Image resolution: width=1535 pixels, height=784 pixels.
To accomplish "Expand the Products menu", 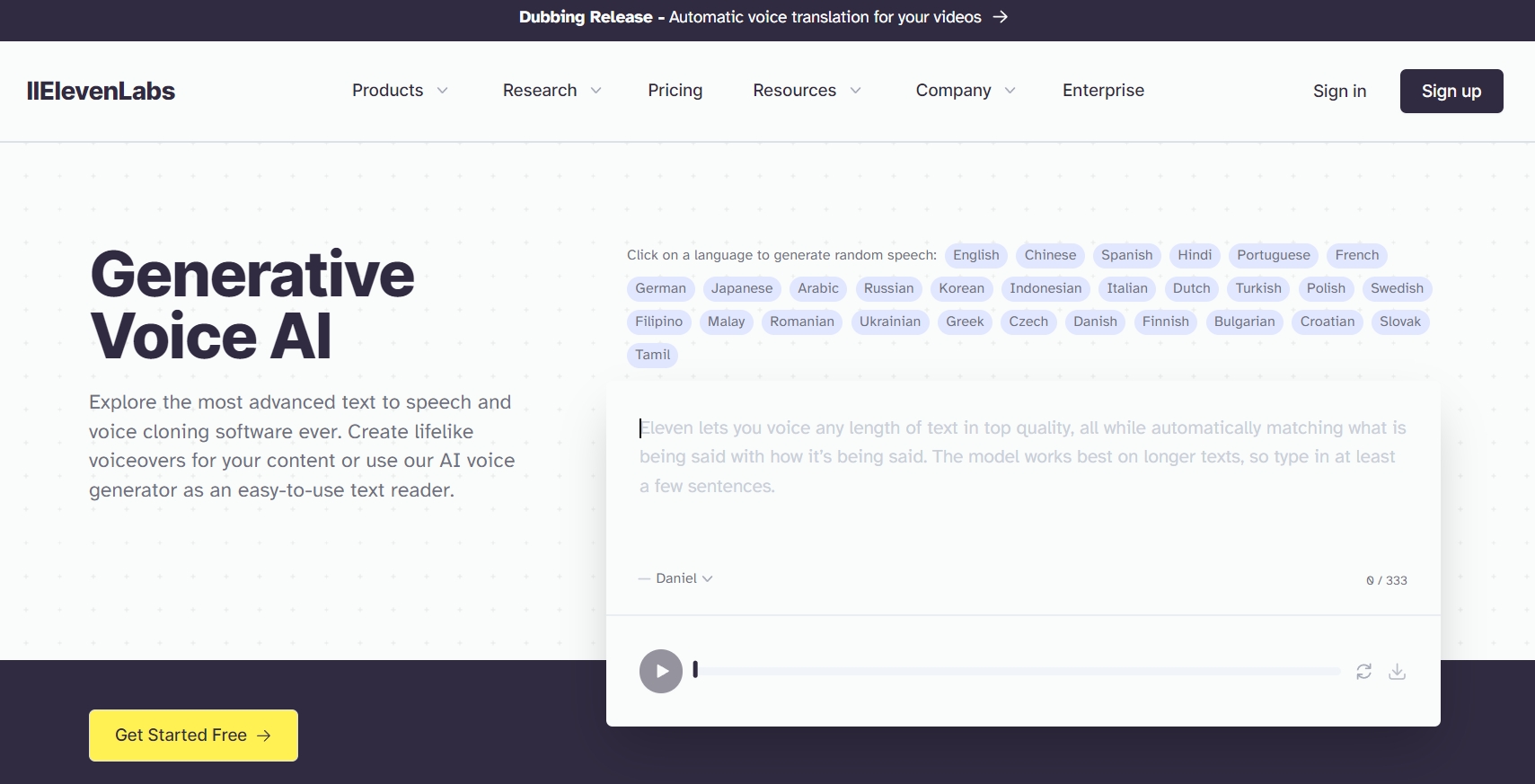I will [x=400, y=91].
